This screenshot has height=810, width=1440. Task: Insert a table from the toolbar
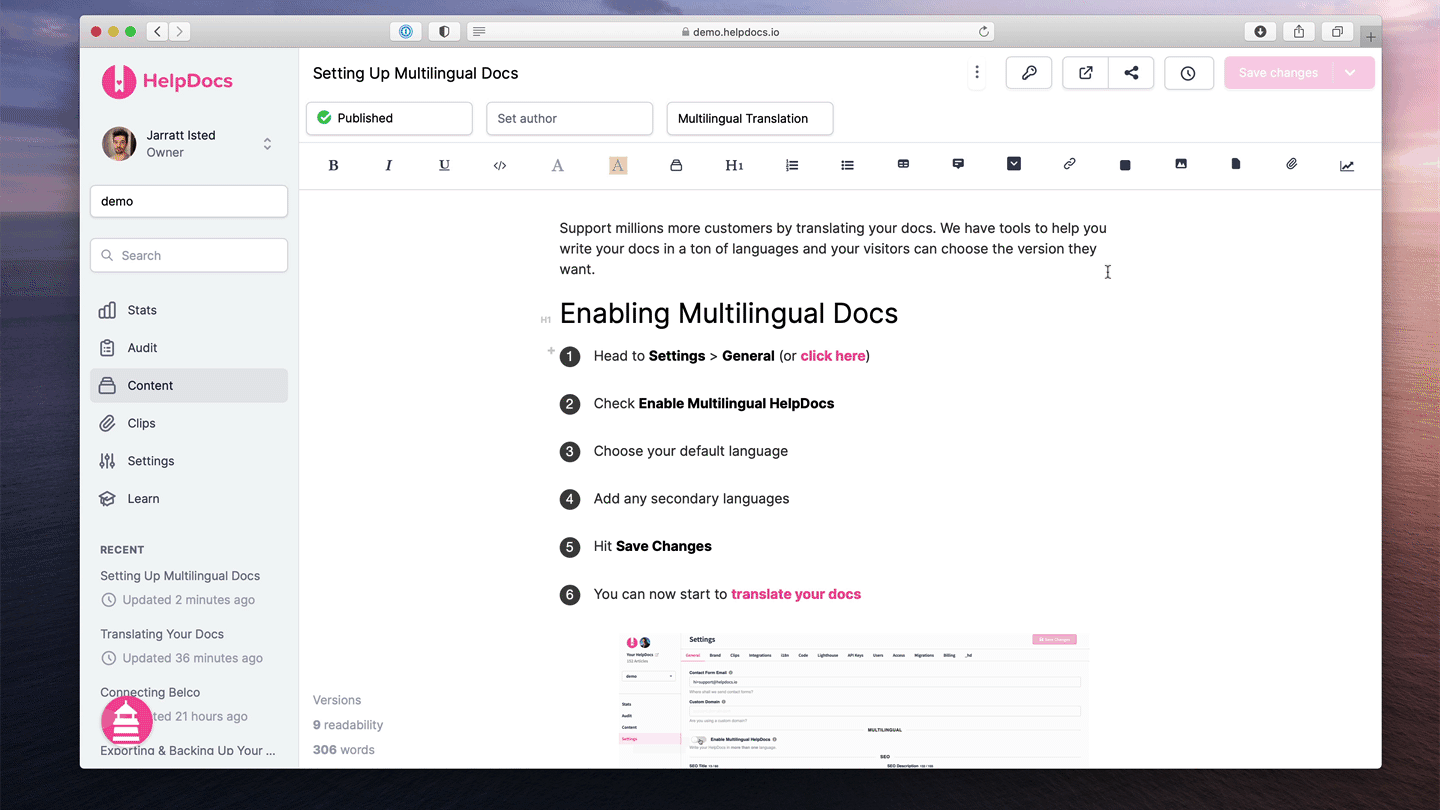(x=903, y=164)
